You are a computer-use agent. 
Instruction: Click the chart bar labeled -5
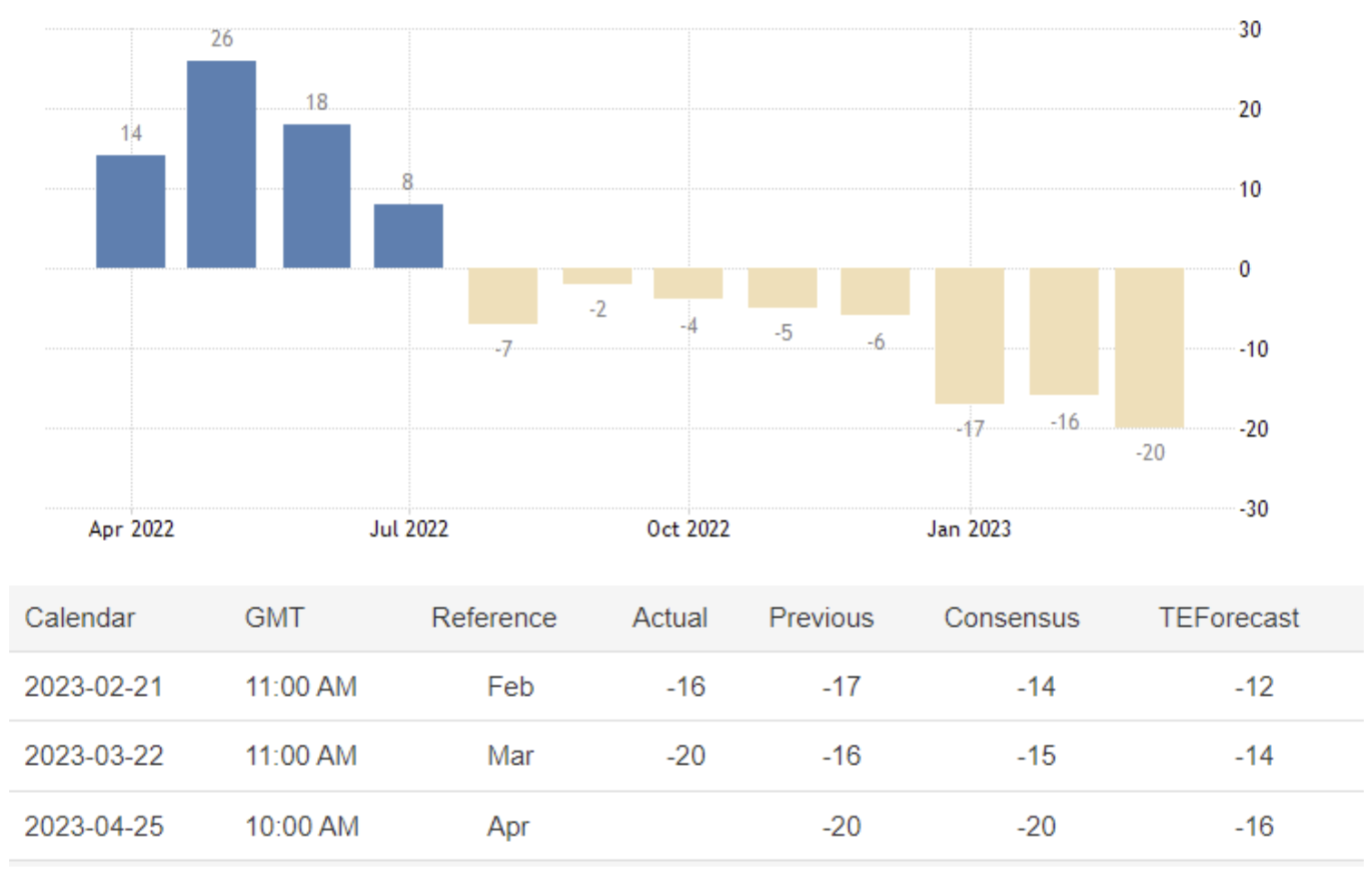[x=782, y=288]
